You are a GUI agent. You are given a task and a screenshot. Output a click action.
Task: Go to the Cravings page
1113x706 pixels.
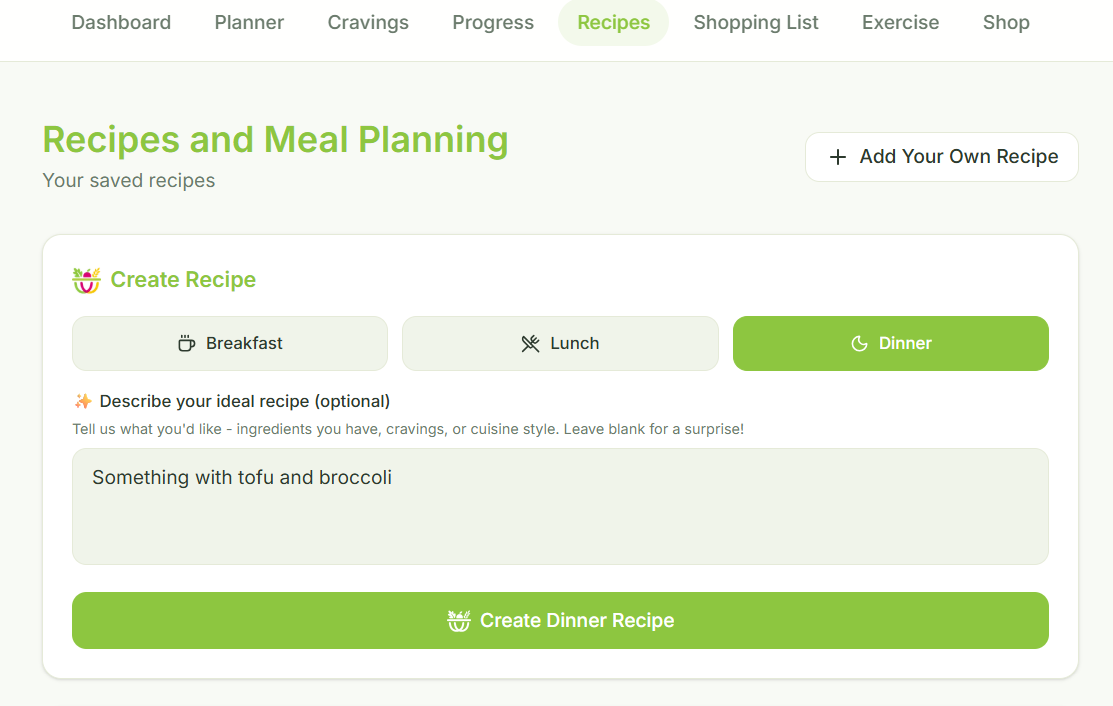[367, 22]
